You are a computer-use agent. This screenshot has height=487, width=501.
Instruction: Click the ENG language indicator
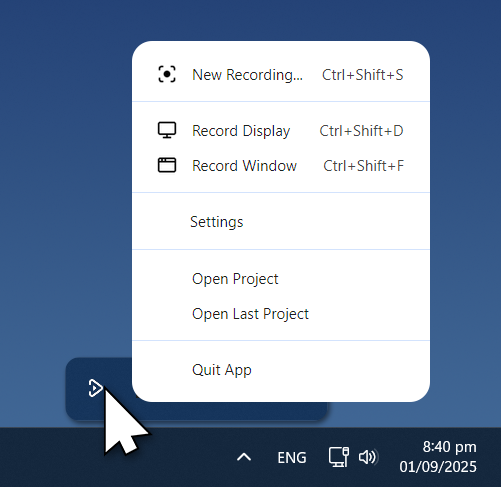click(292, 458)
